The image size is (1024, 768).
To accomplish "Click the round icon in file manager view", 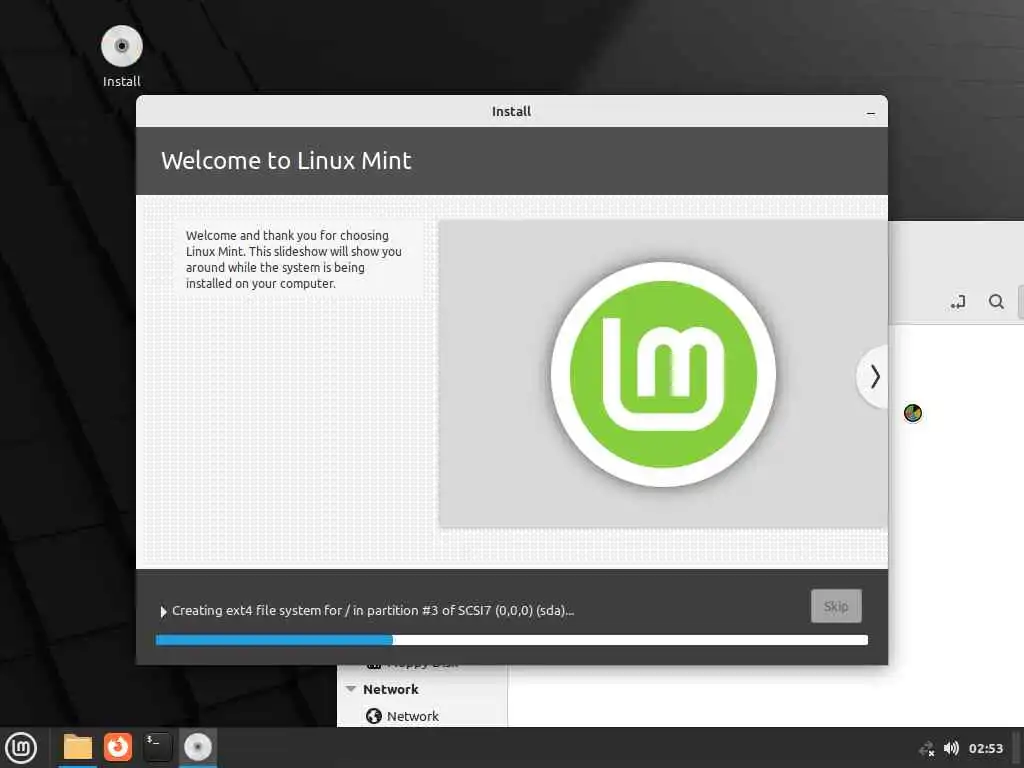I will tap(912, 413).
